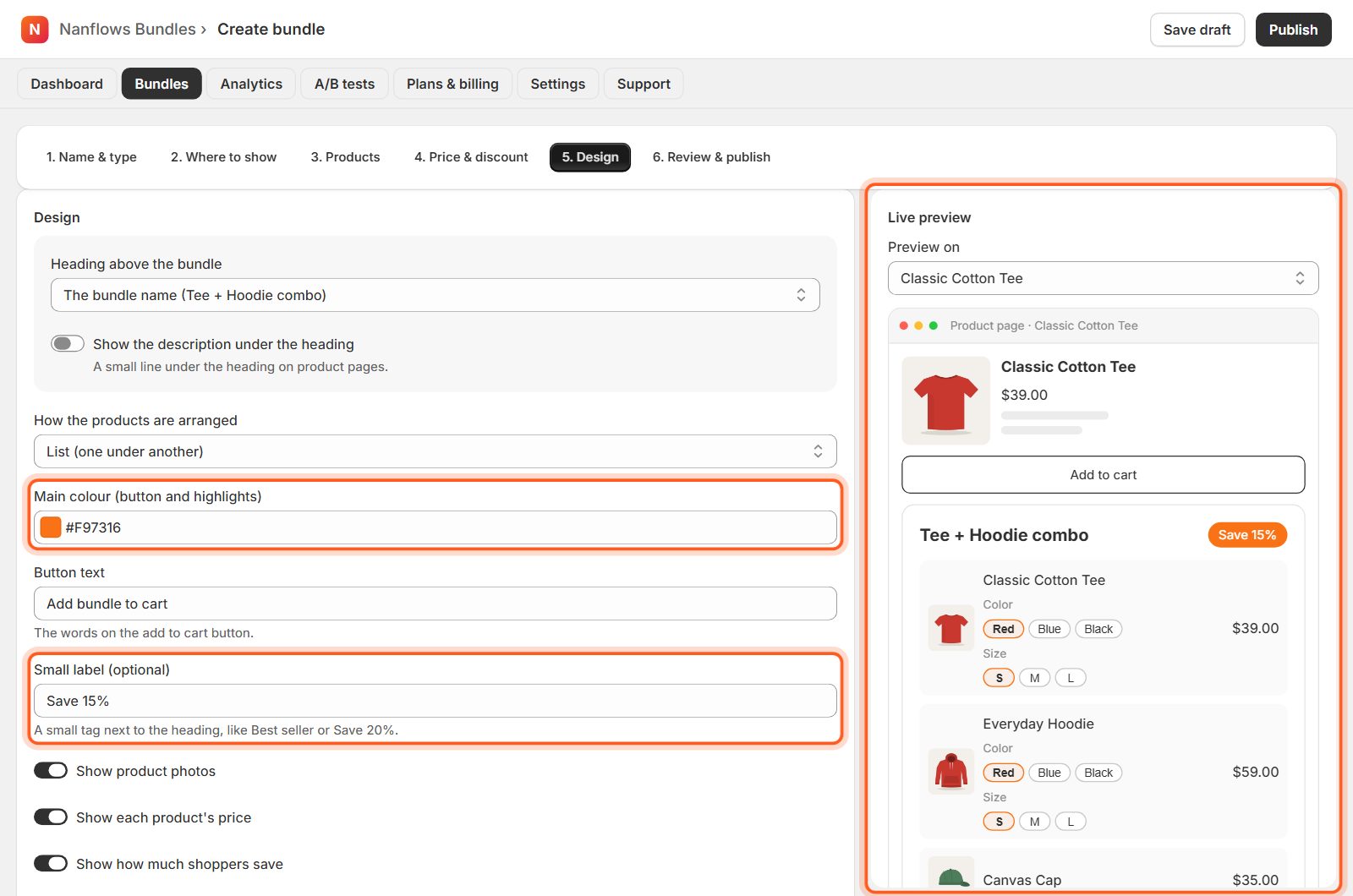Screen dimensions: 1353x896
Task: Go to step 6. Review & publish
Action: [711, 157]
